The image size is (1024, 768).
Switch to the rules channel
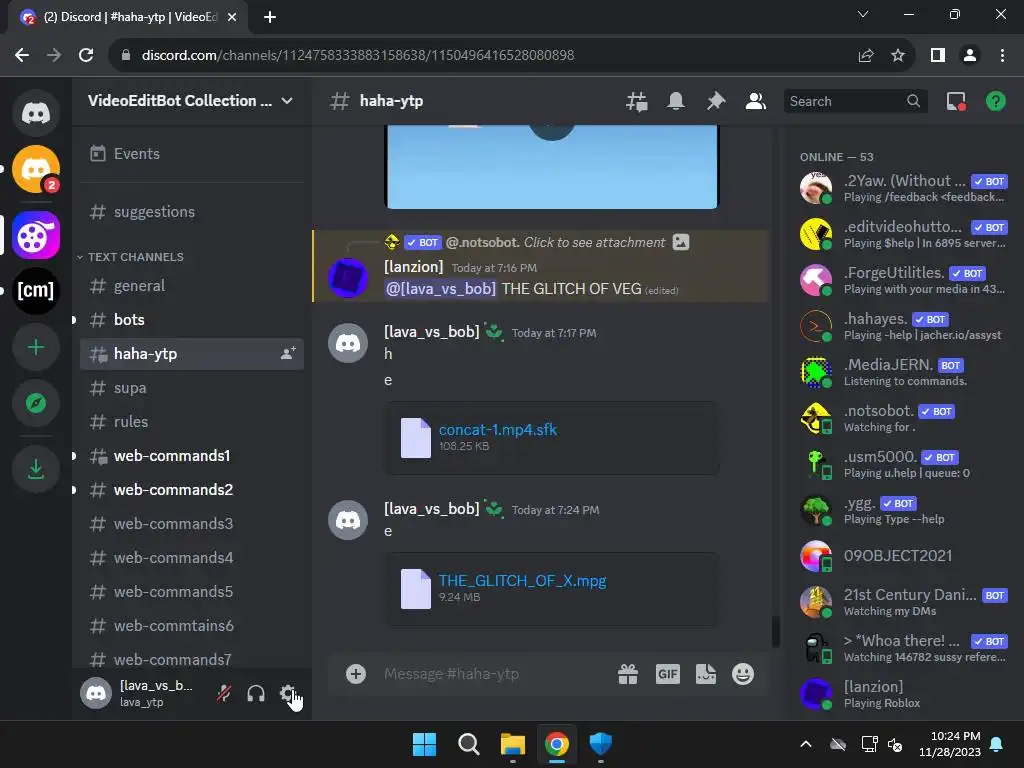[x=191, y=421]
